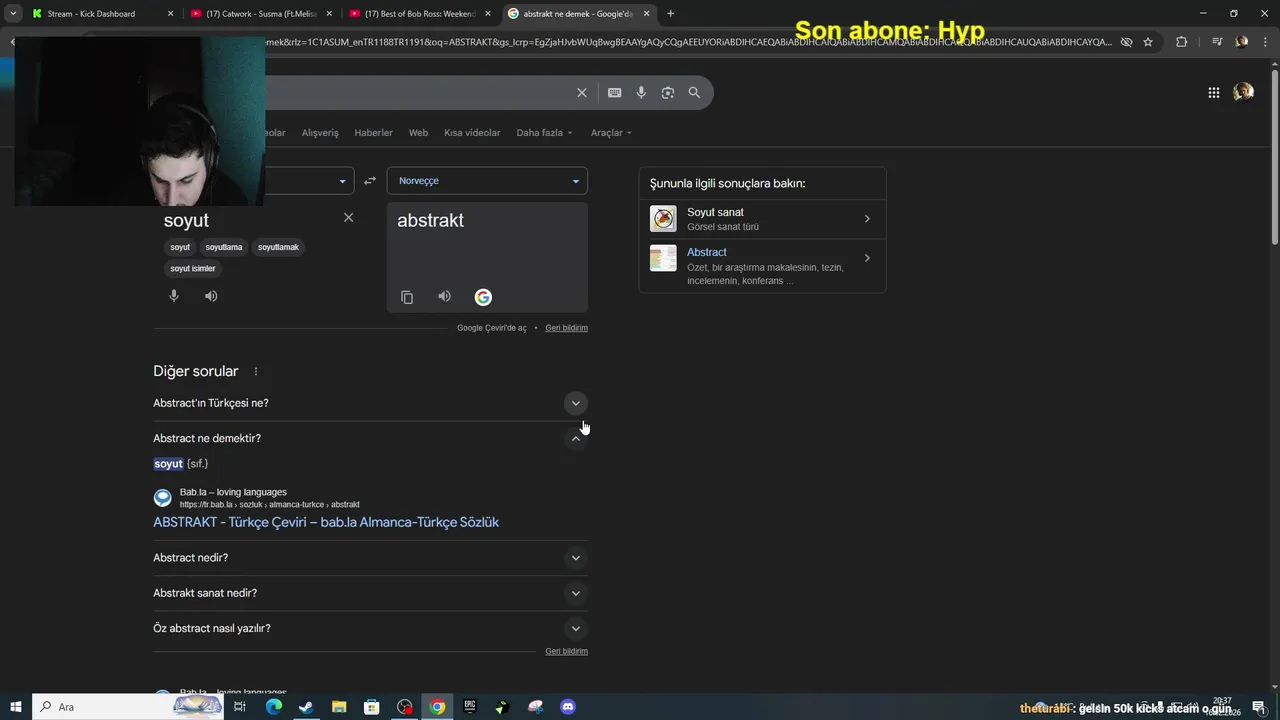Switch to the Kısa videolar search tab
Viewport: 1280px width, 720px height.
(472, 133)
